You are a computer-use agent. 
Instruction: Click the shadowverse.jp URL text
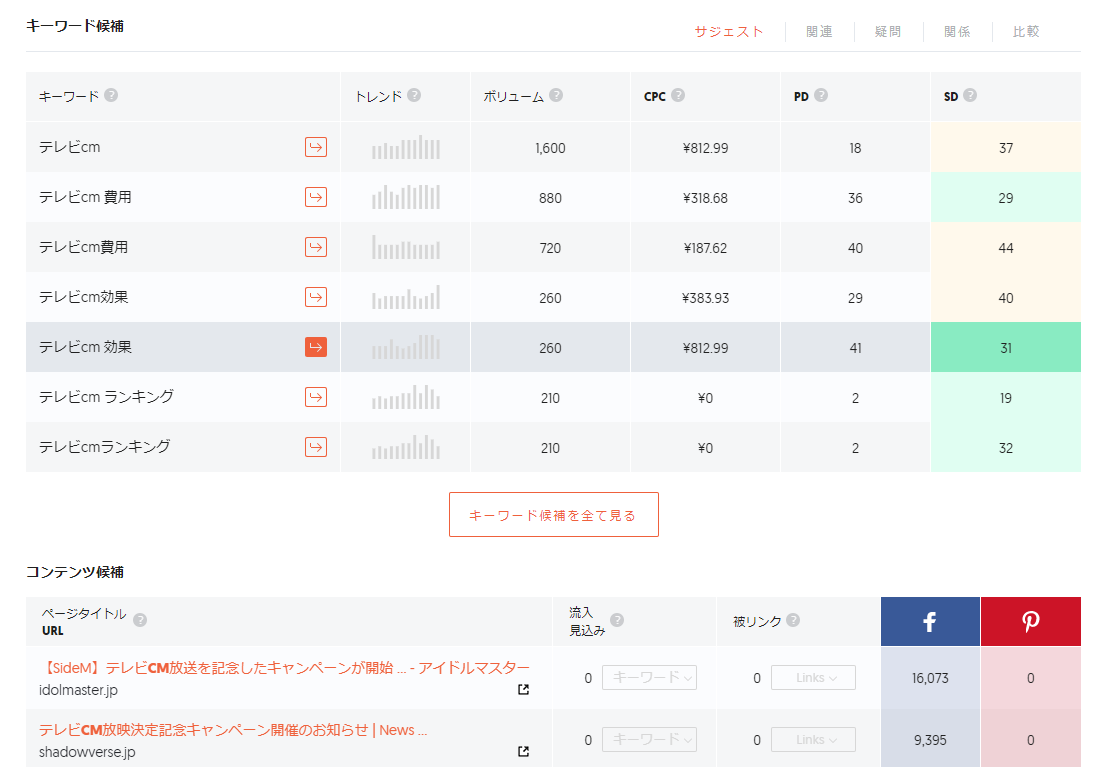click(87, 752)
